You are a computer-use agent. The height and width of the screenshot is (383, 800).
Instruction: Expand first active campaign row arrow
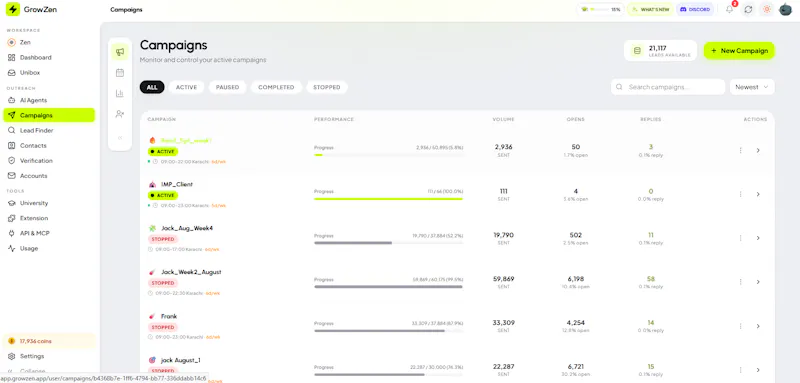click(758, 150)
